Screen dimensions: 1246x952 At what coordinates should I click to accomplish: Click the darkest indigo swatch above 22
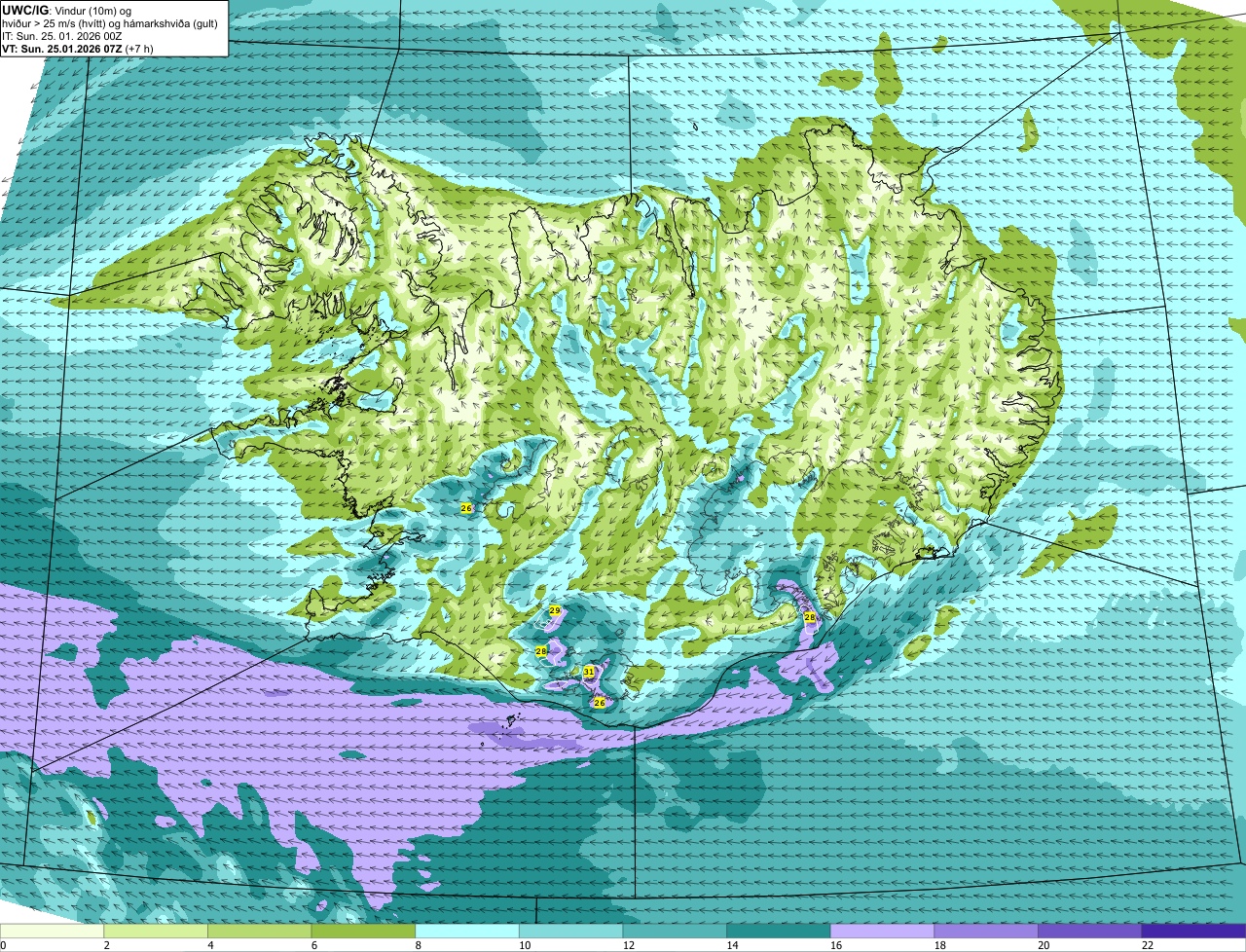(1193, 931)
